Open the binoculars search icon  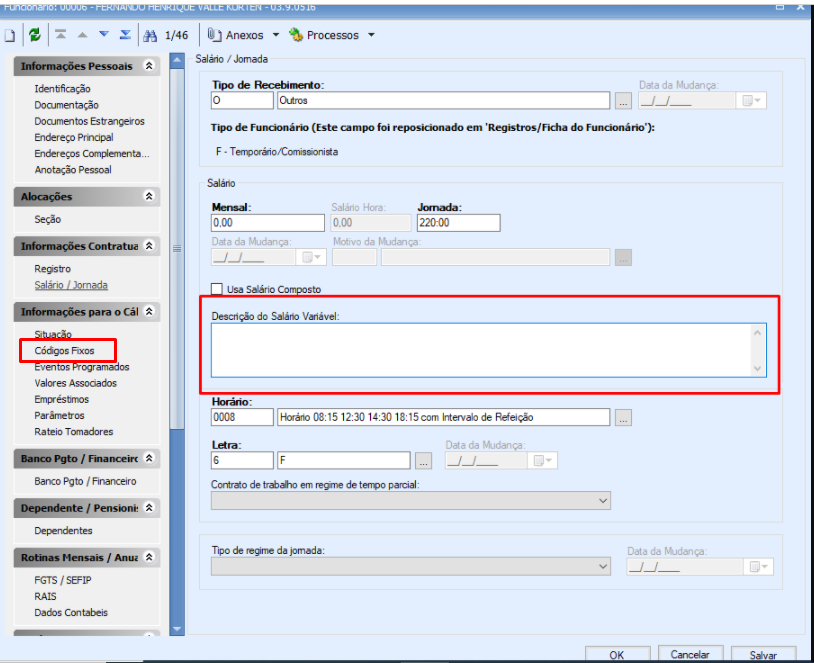coord(150,35)
